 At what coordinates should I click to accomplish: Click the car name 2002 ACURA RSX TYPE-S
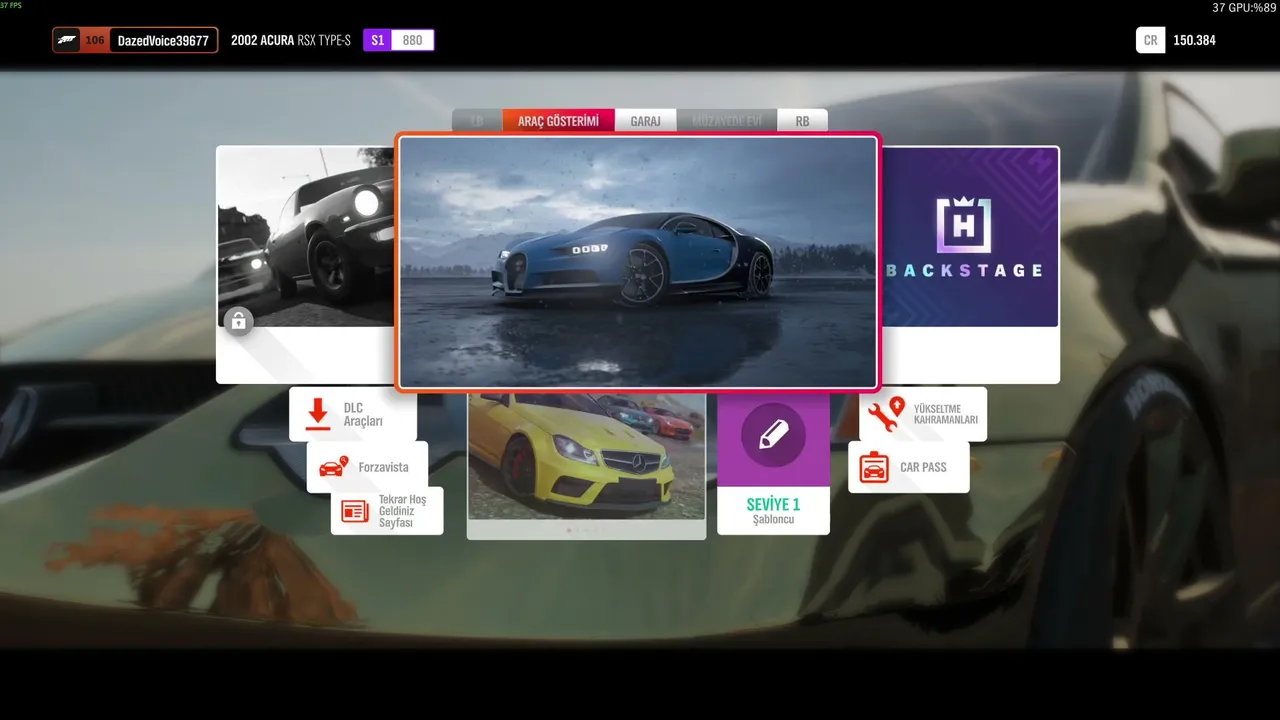(x=291, y=41)
